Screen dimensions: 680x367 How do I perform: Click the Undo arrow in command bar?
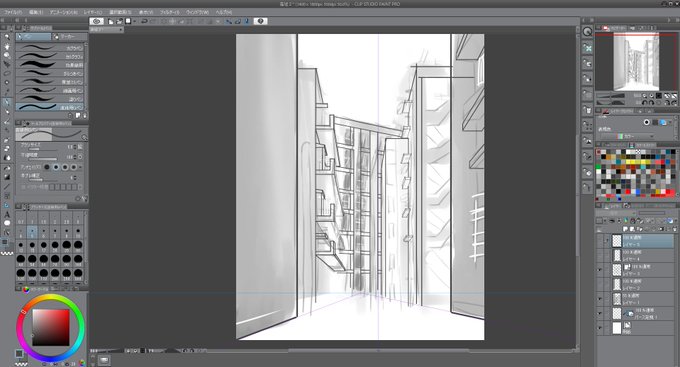144,21
